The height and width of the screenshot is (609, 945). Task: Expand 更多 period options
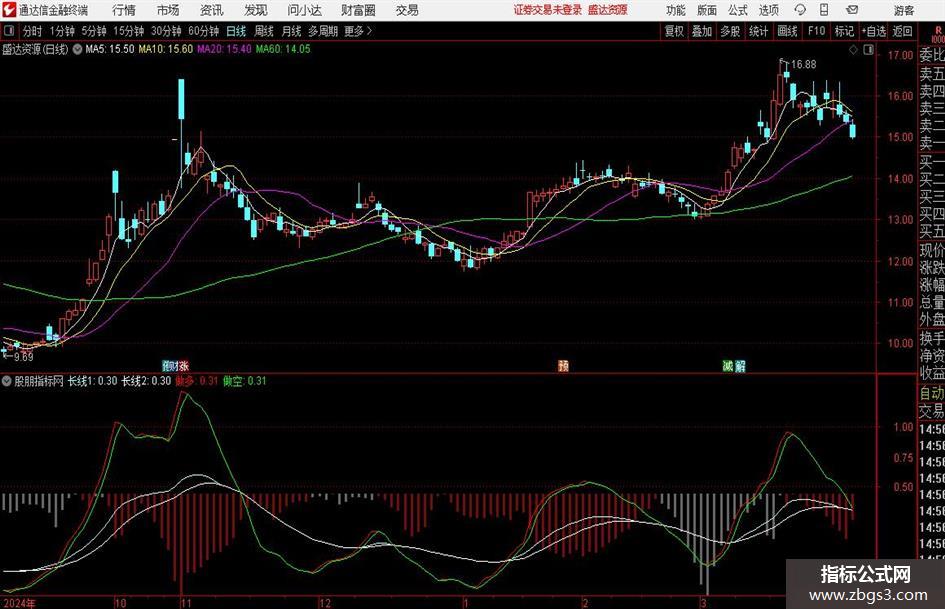(x=358, y=31)
